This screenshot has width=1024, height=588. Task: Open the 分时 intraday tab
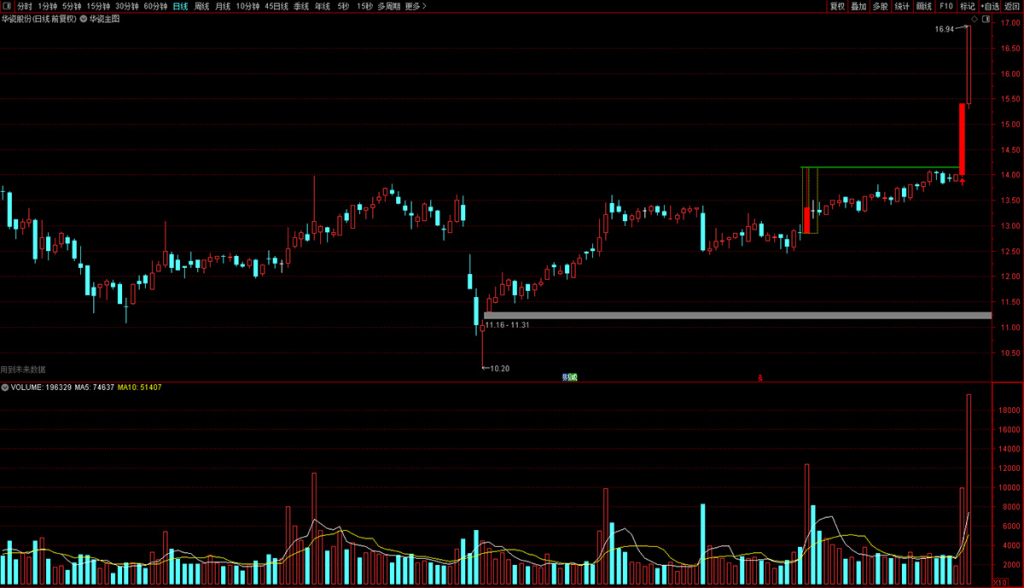(x=24, y=6)
